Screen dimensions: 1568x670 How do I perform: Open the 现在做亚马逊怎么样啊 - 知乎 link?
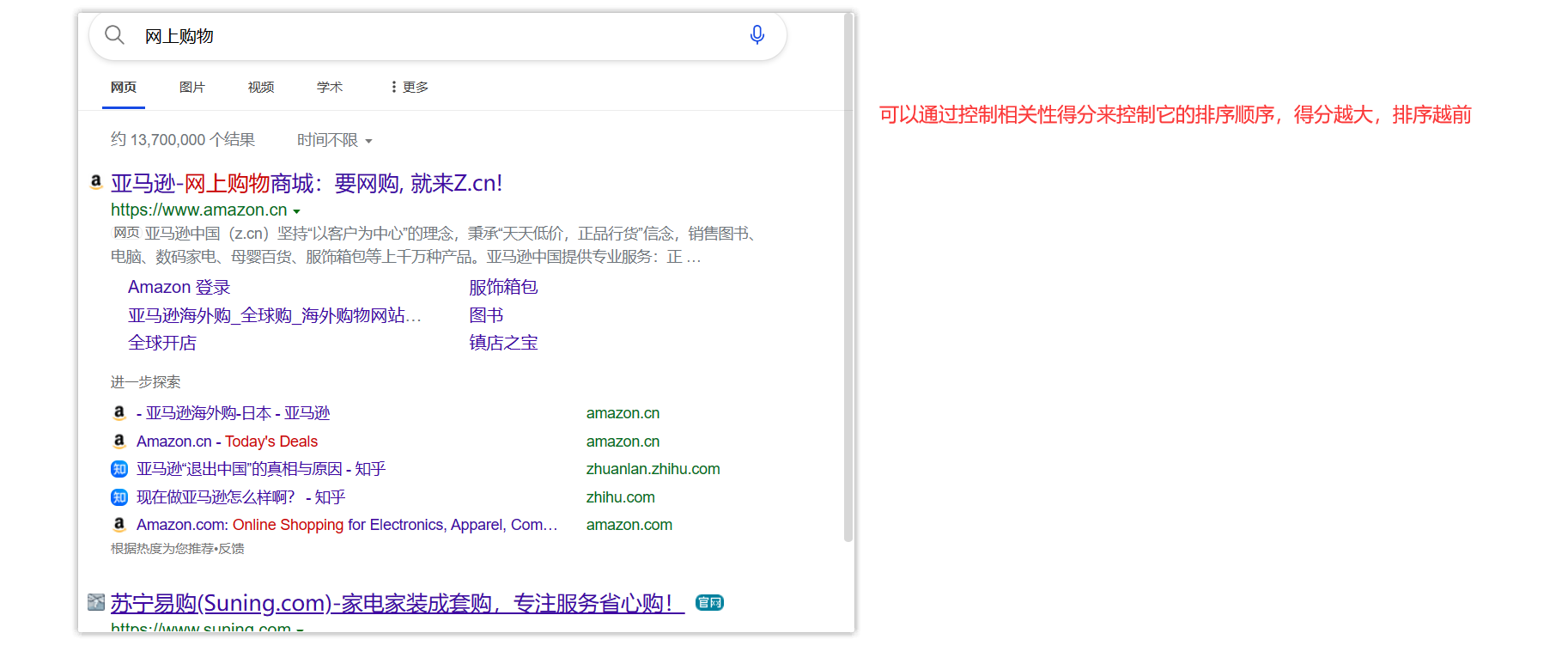241,497
